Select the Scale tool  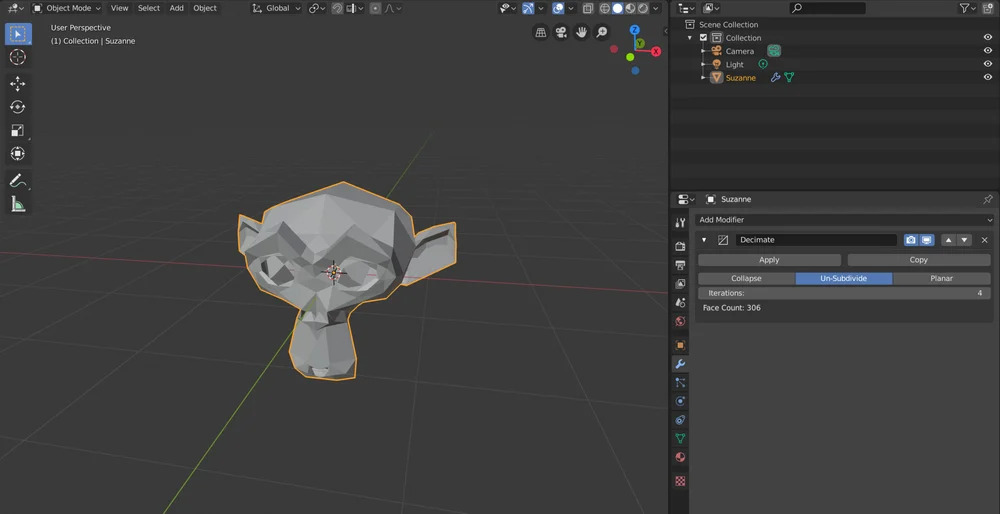click(18, 130)
